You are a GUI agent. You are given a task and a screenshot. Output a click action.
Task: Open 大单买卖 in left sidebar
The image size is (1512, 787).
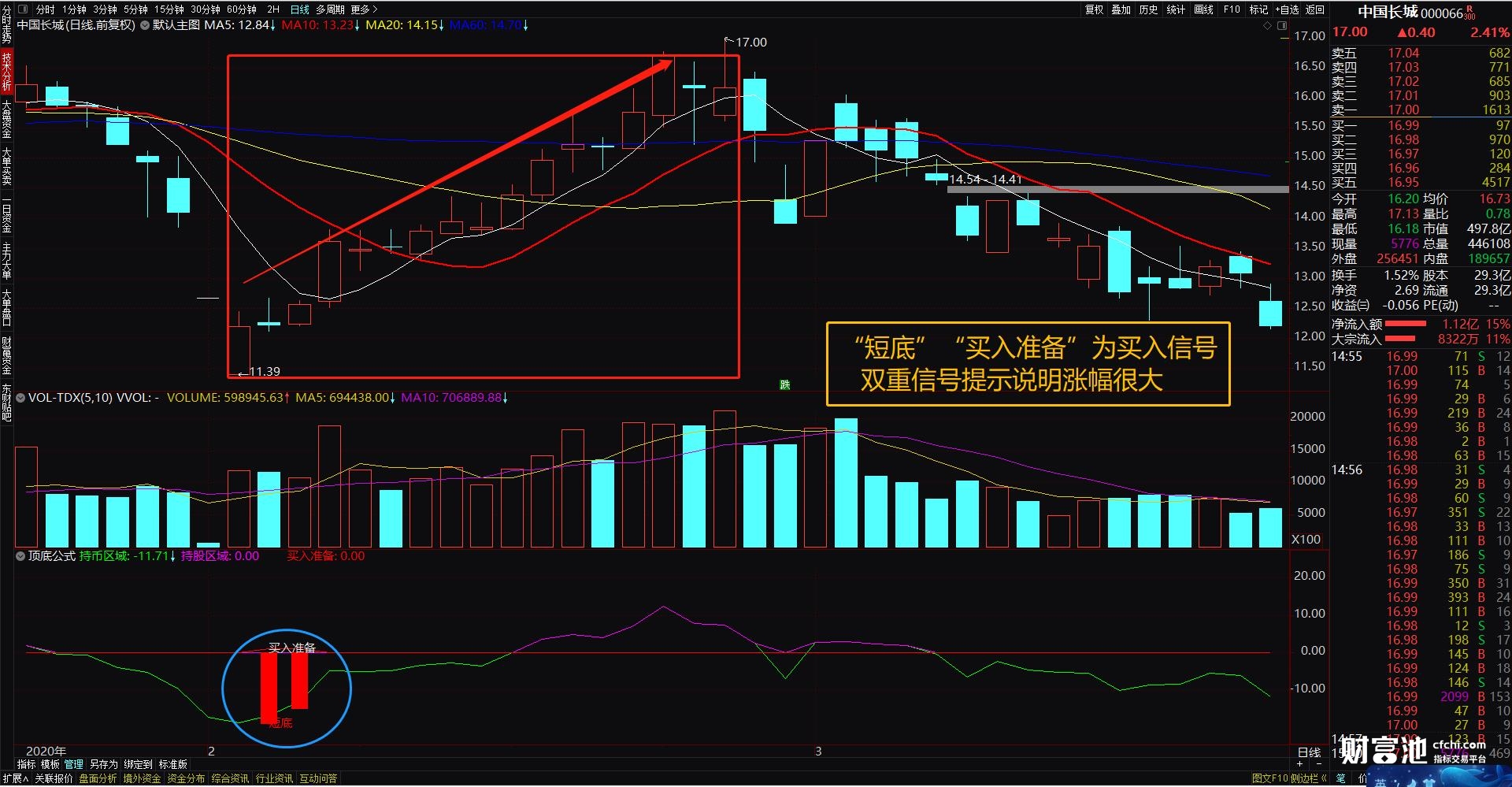(x=6, y=166)
